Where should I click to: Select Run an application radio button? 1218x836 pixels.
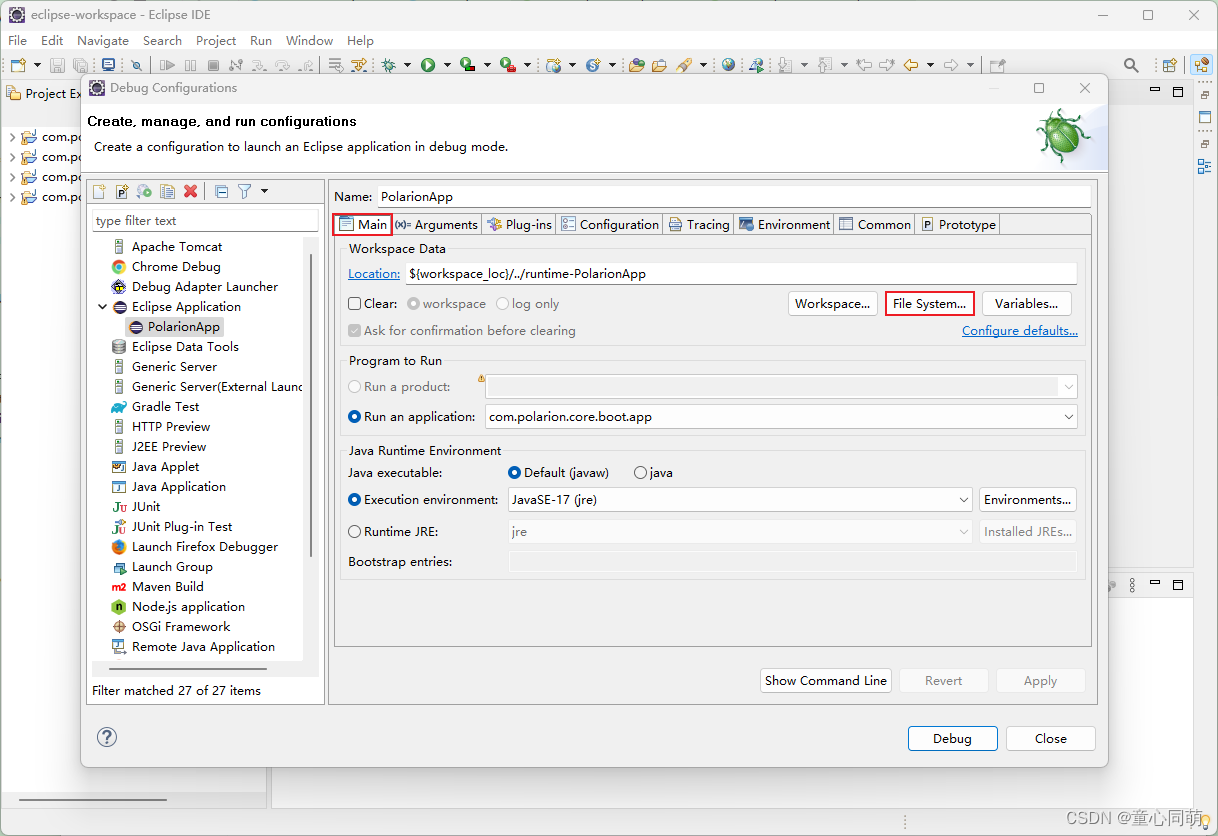point(354,416)
